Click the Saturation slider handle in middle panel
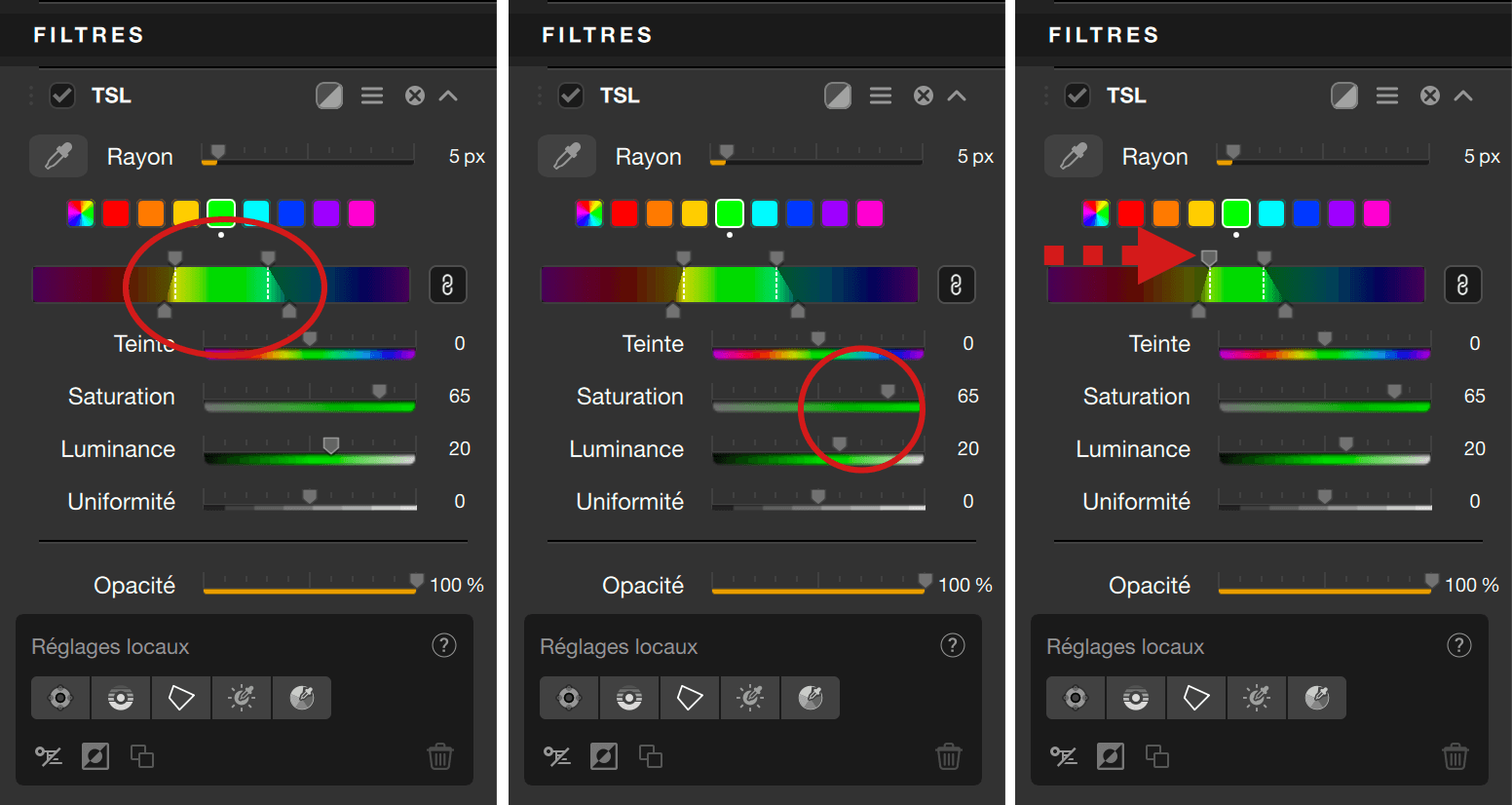This screenshot has height=805, width=1512. click(888, 391)
